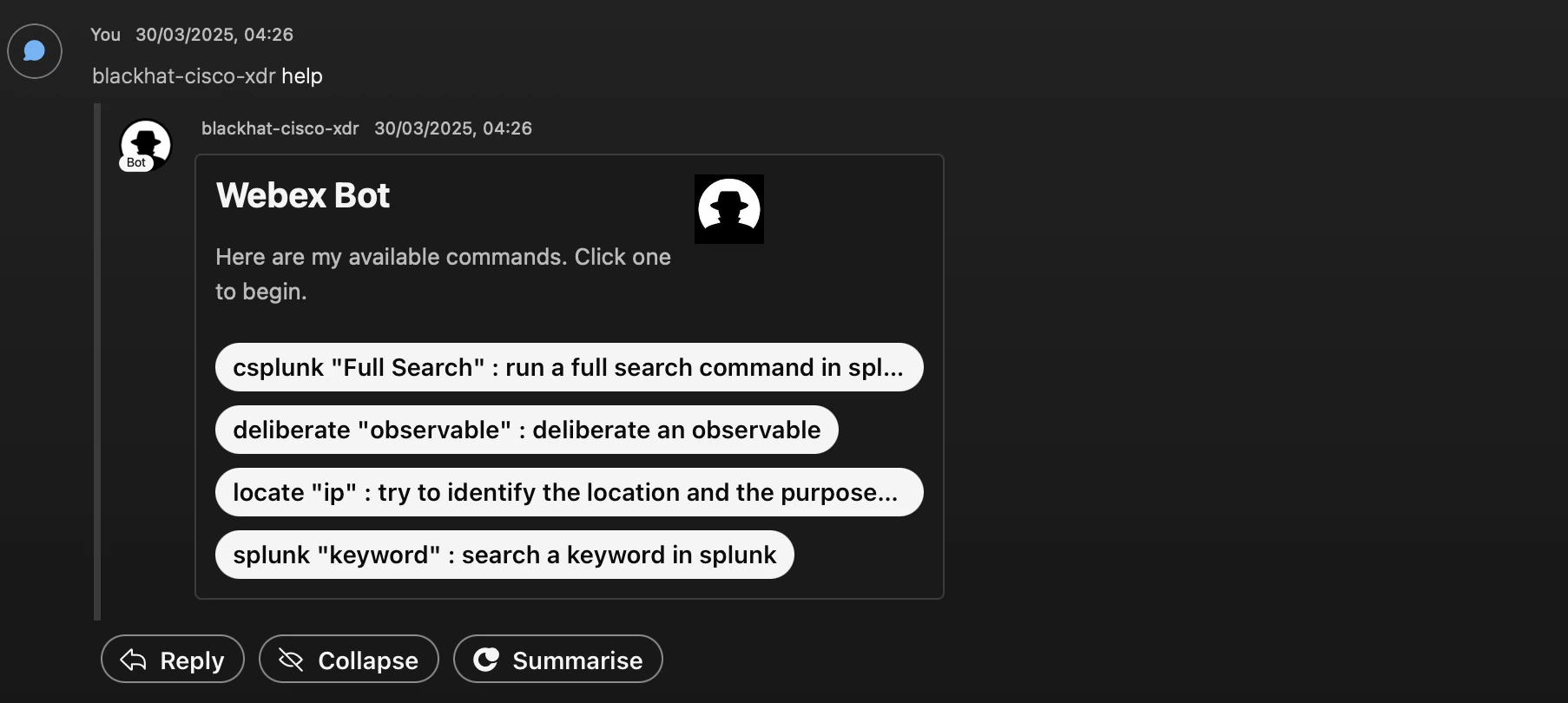Run the splunk keyword search command
Viewport: 1568px width, 703px height.
pyautogui.click(x=504, y=555)
